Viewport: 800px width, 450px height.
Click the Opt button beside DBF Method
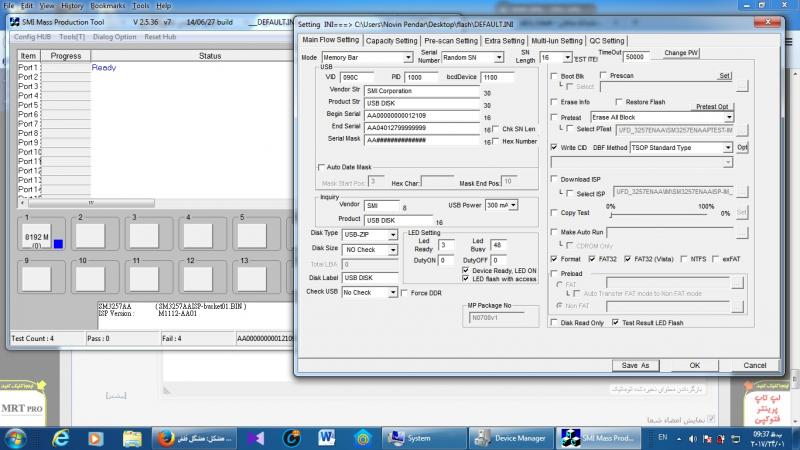(742, 147)
